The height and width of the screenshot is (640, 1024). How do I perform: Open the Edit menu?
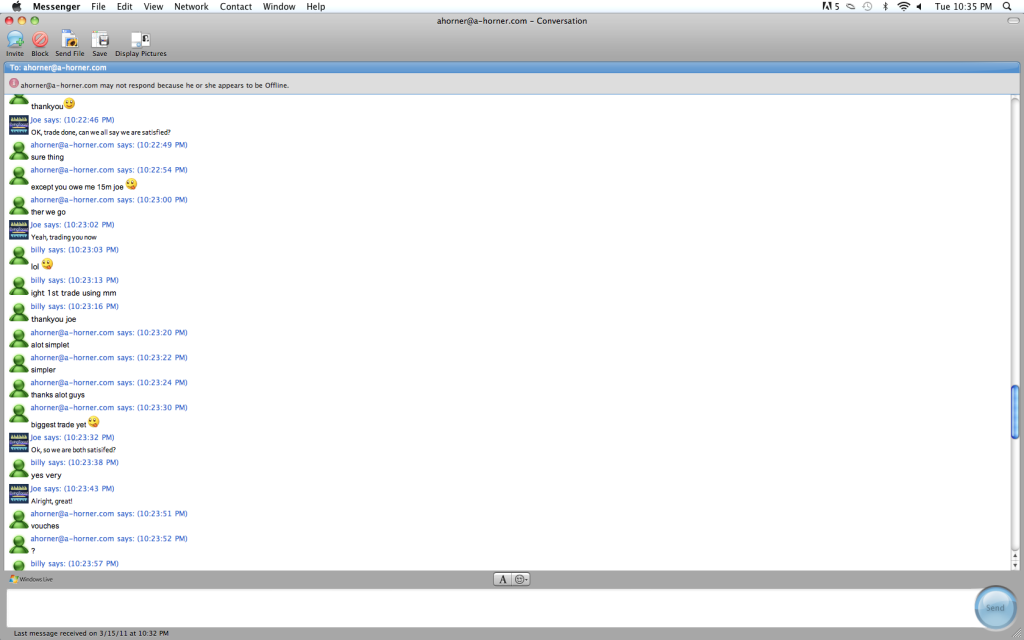tap(124, 7)
